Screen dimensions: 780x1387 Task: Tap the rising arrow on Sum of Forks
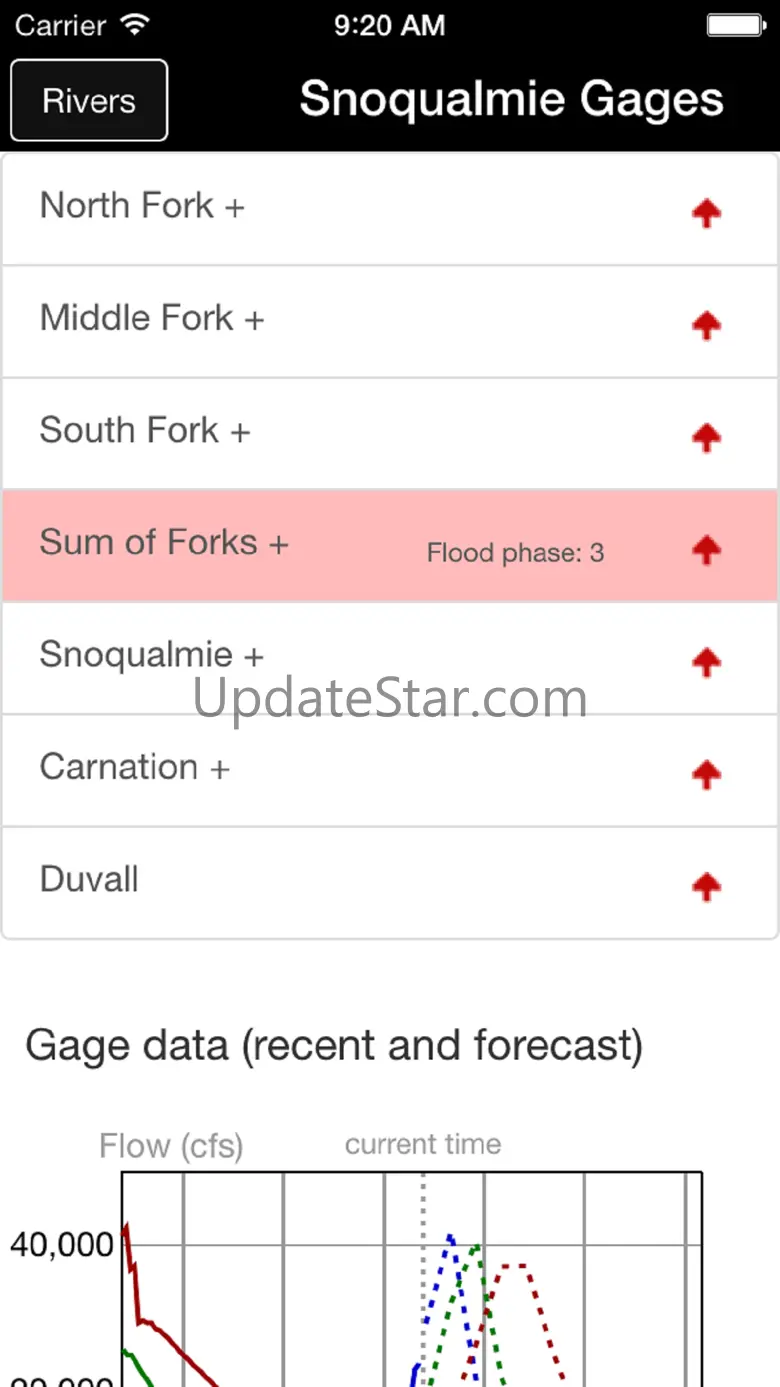[706, 548]
